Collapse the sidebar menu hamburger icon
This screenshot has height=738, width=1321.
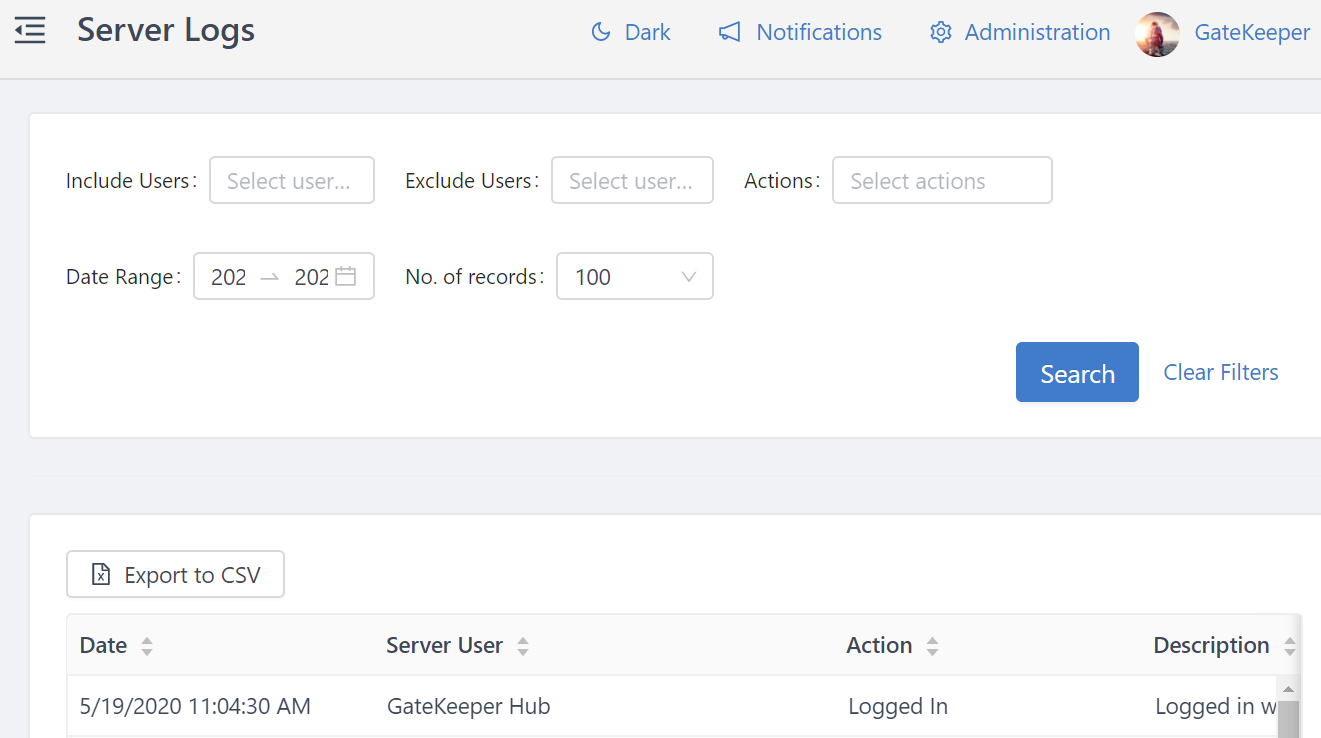30,31
